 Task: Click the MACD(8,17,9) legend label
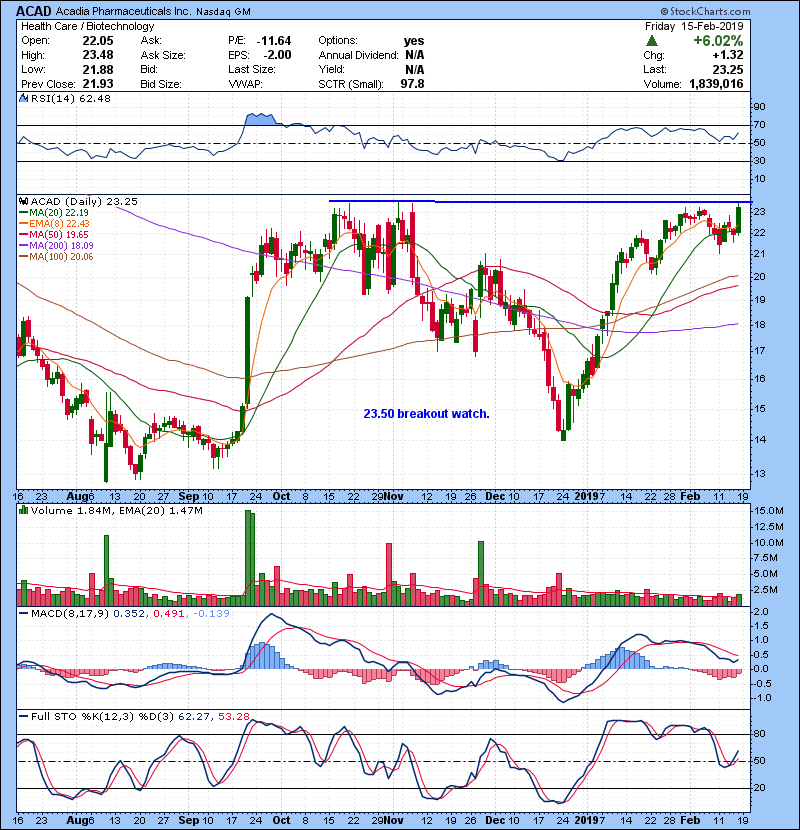pos(70,613)
